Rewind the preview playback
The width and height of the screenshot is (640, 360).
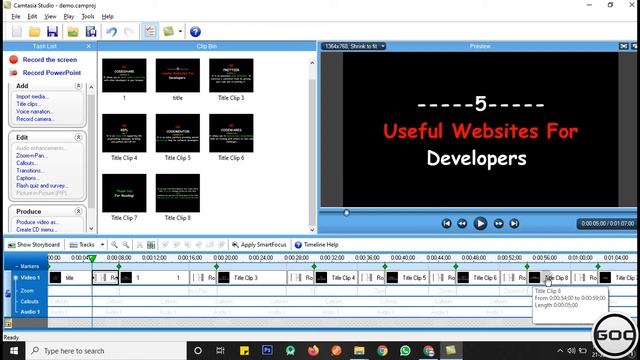[x=462, y=223]
